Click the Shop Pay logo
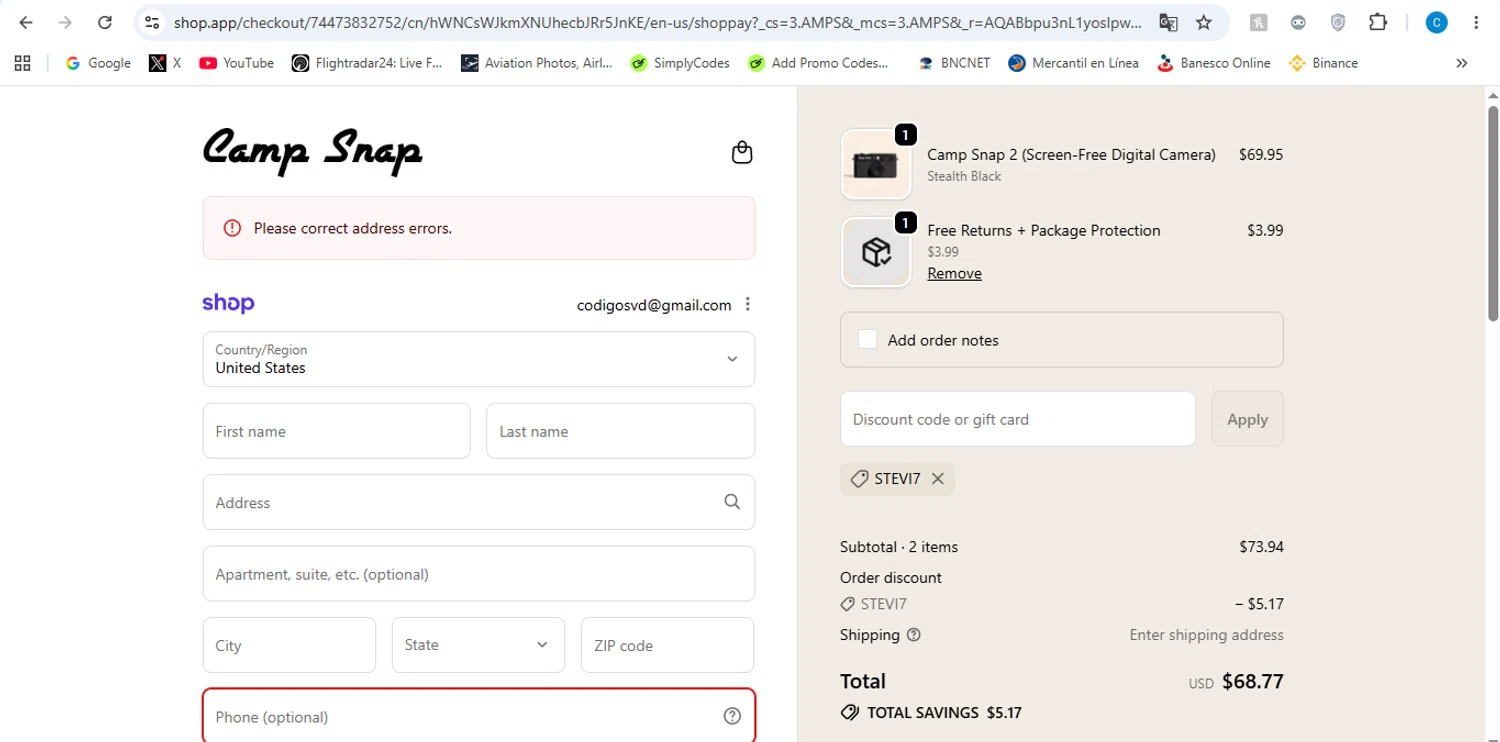This screenshot has height=742, width=1500. (228, 303)
